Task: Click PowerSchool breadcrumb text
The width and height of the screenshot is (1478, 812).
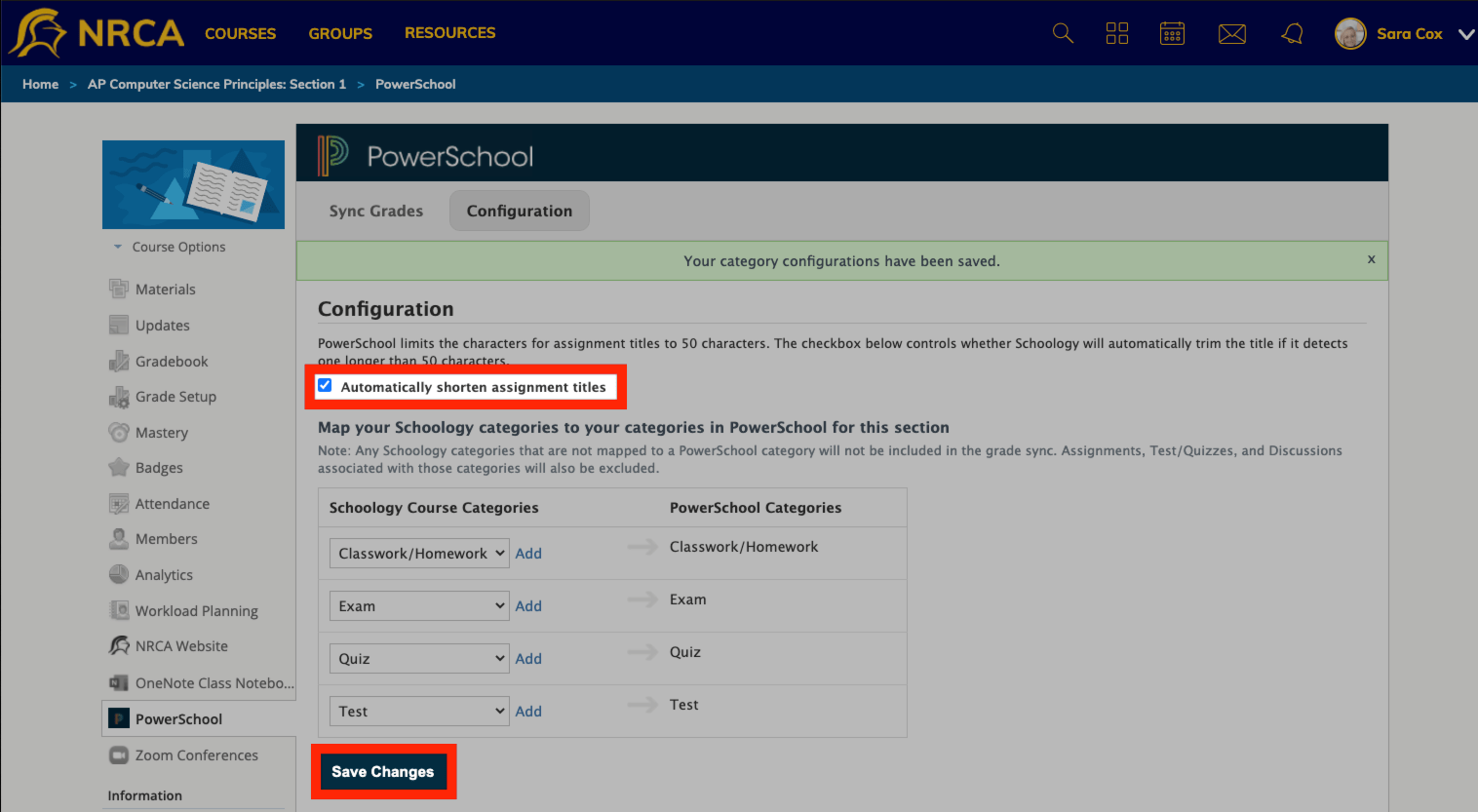Action: click(x=415, y=84)
